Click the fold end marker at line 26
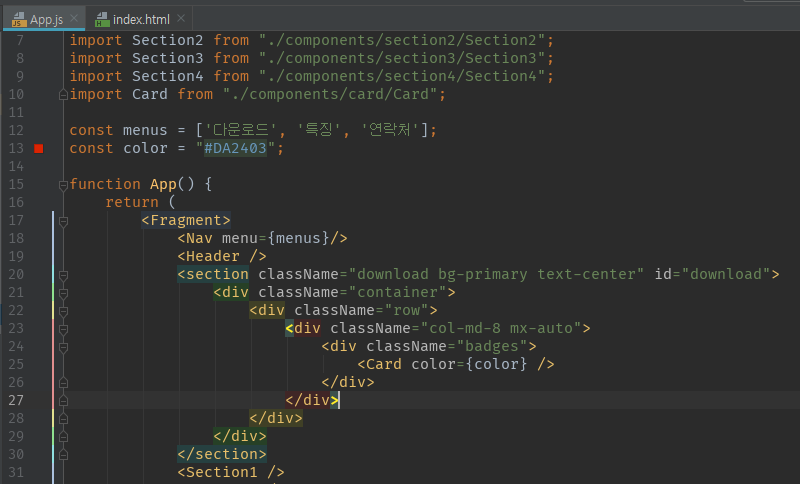 63,383
